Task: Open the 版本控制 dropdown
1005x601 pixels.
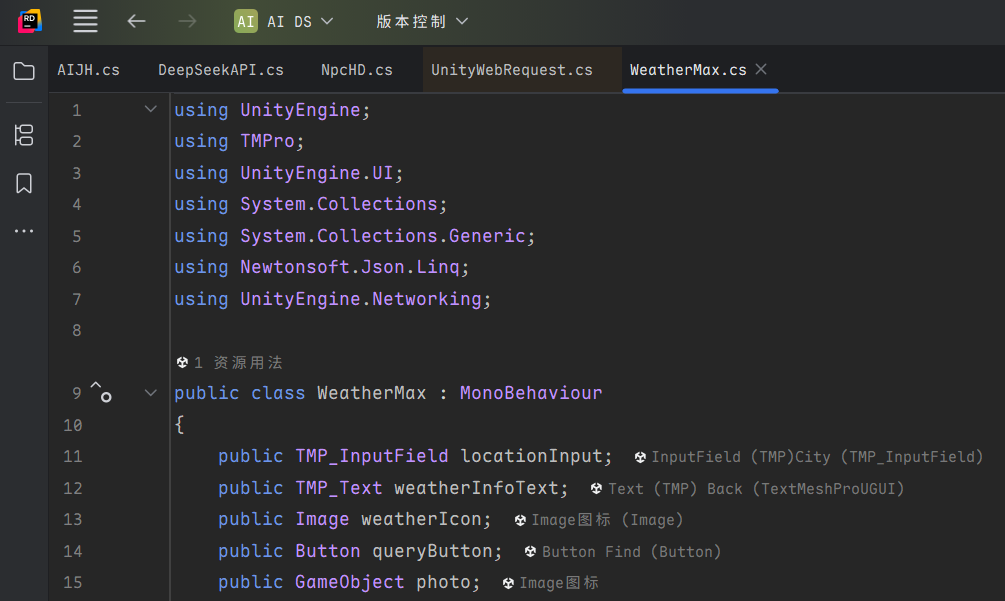Action: pyautogui.click(x=422, y=21)
